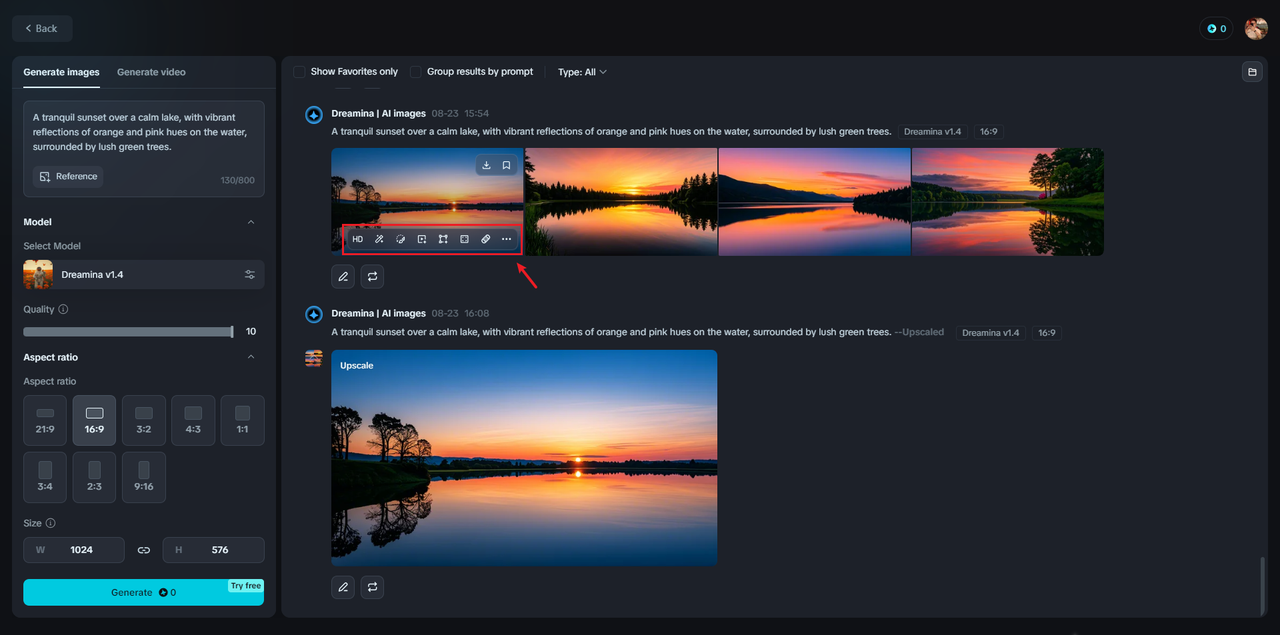This screenshot has height=635, width=1280.
Task: Switch to Generate video tab
Action: pyautogui.click(x=151, y=72)
